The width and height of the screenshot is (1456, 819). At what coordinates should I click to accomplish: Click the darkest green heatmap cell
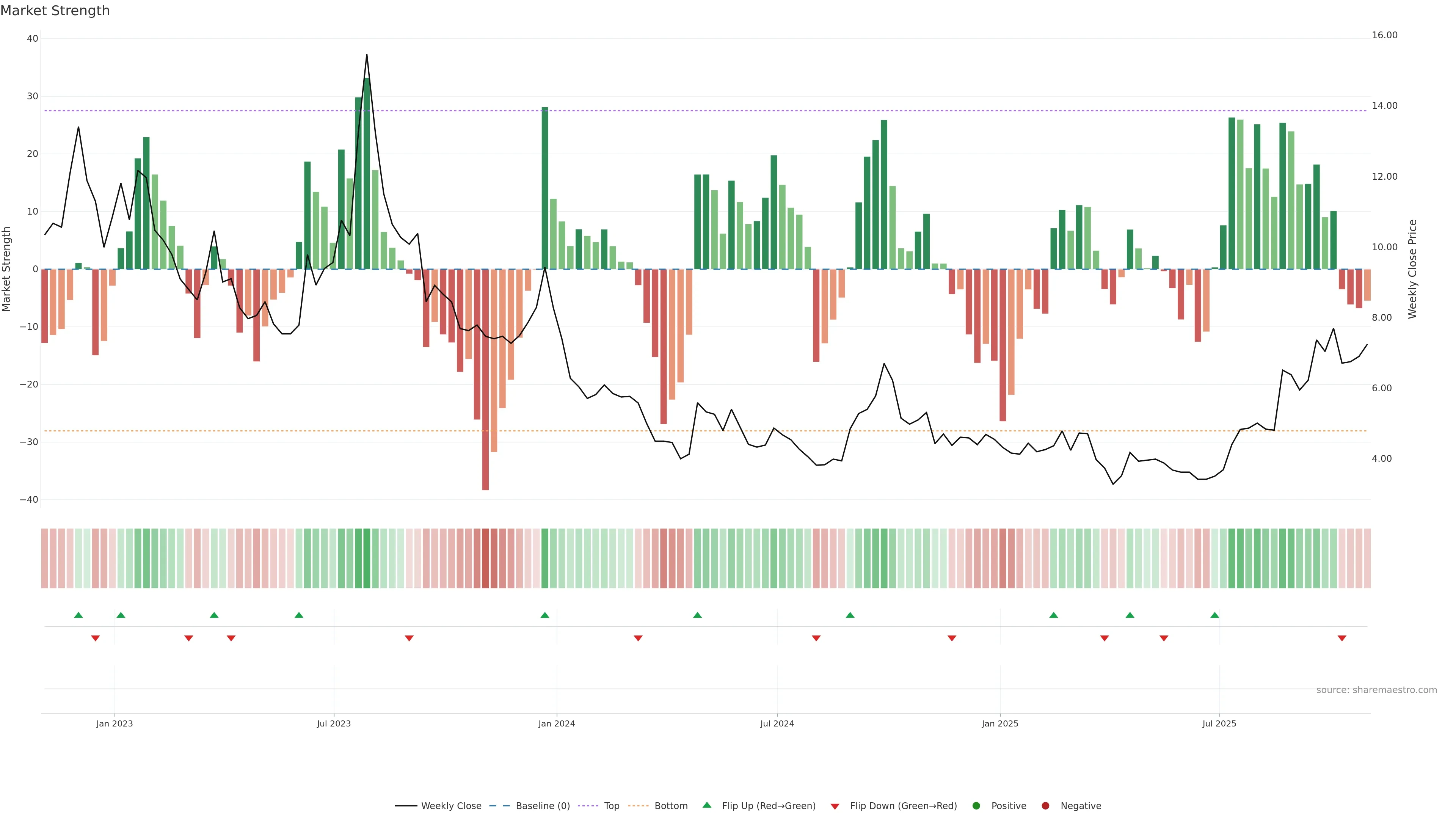(367, 559)
